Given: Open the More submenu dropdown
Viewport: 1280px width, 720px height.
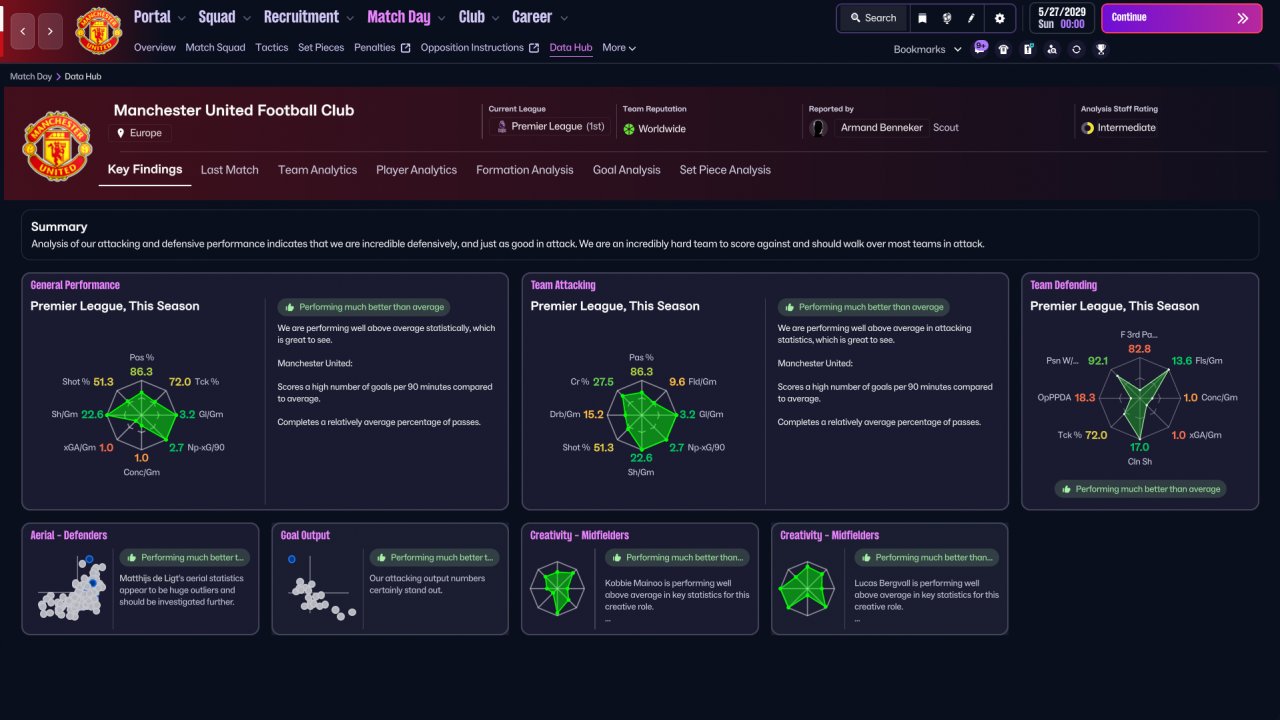Looking at the screenshot, I should coord(619,47).
